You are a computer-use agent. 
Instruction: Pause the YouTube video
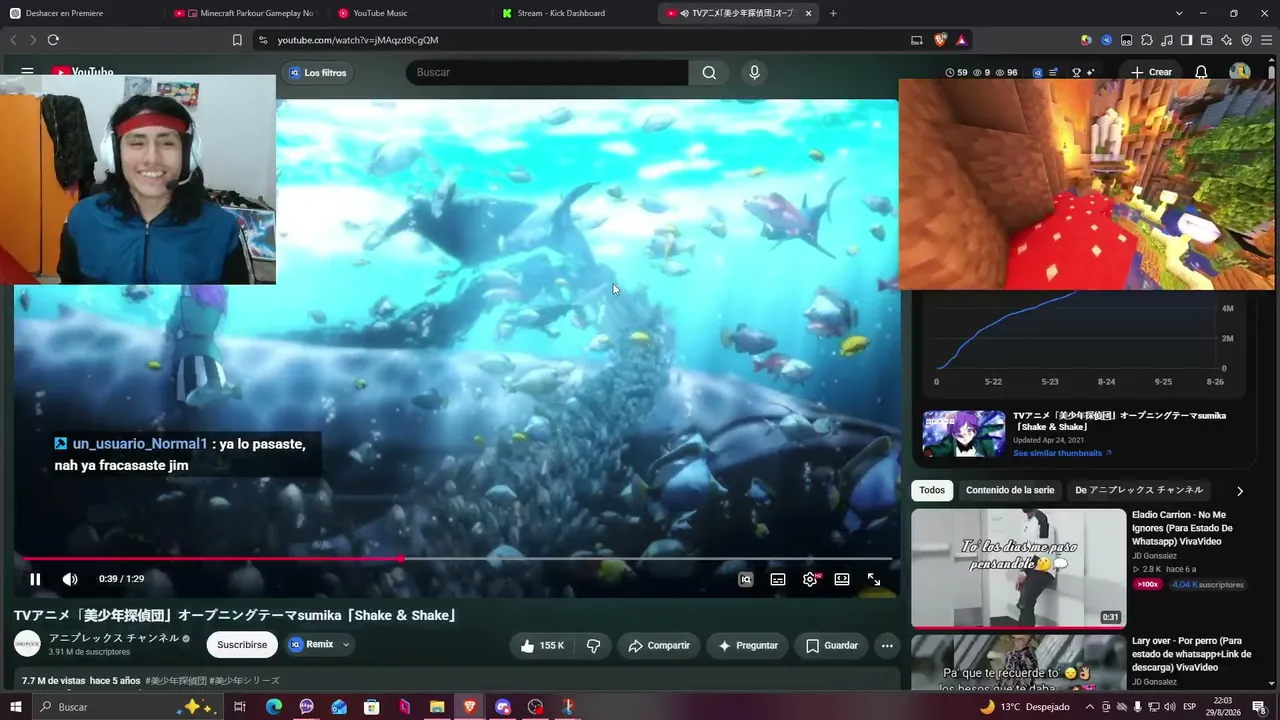click(x=35, y=579)
